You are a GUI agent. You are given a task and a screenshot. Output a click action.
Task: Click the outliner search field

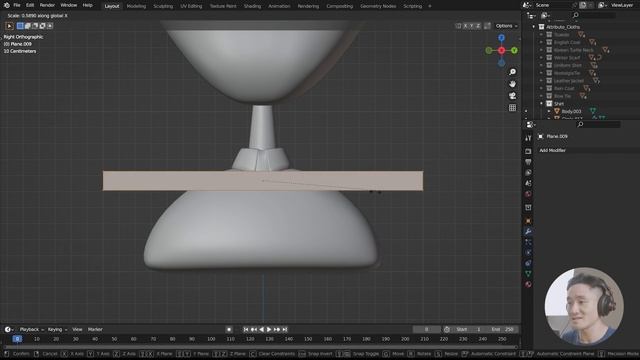[594, 16]
